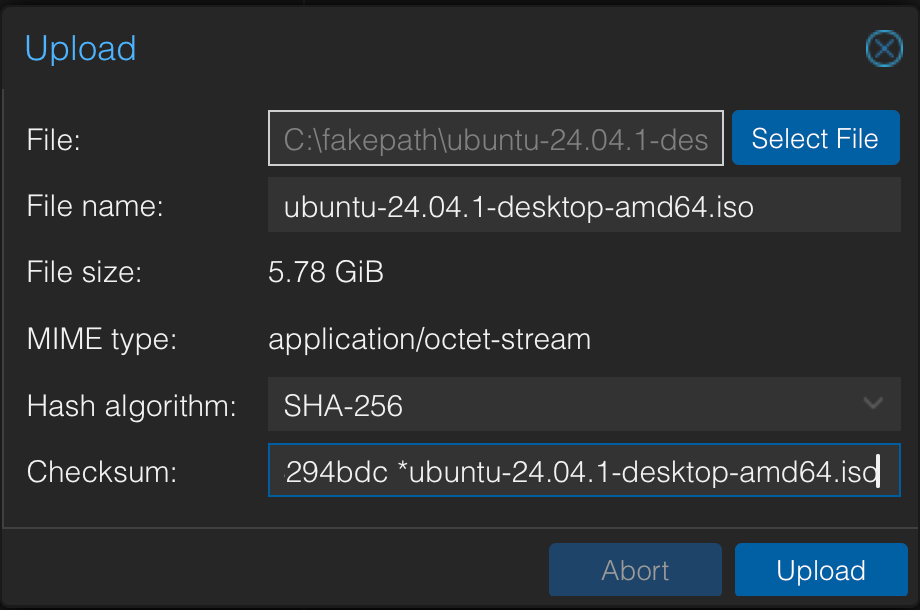Click the "Checksum:" label
Viewport: 920px width, 610px height.
(102, 471)
